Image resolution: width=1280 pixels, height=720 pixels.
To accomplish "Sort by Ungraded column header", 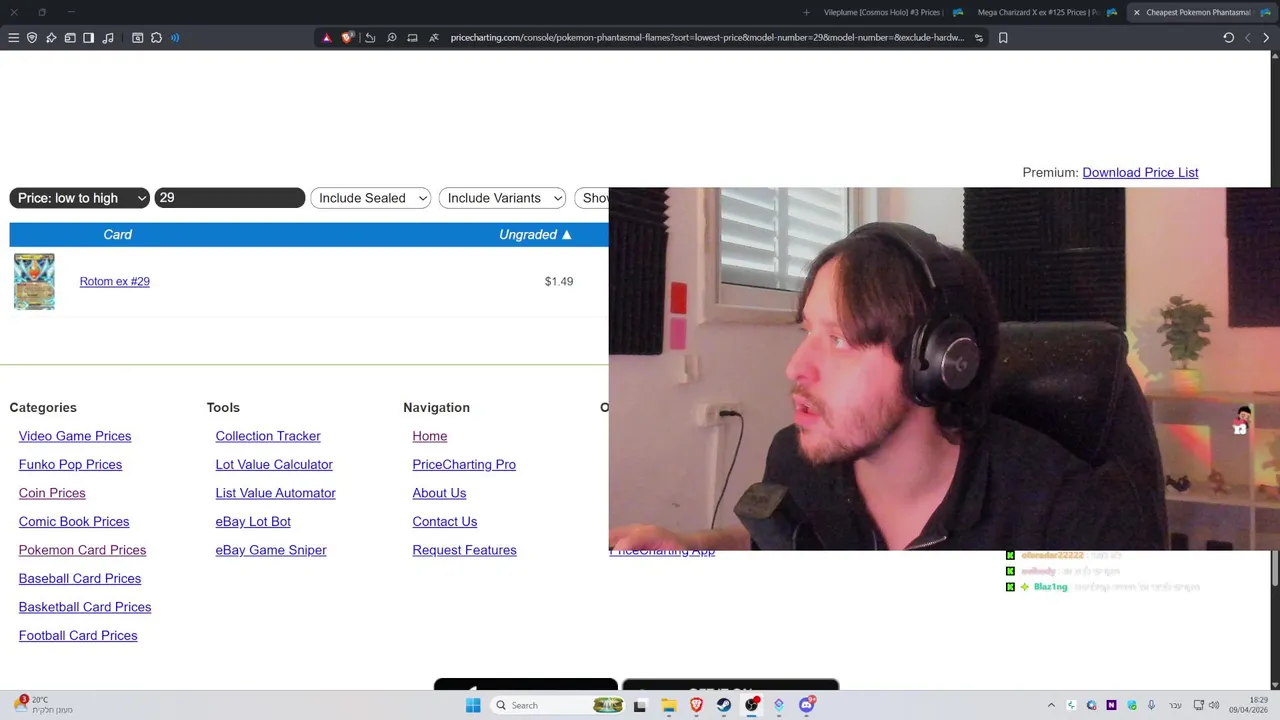I will [x=535, y=234].
